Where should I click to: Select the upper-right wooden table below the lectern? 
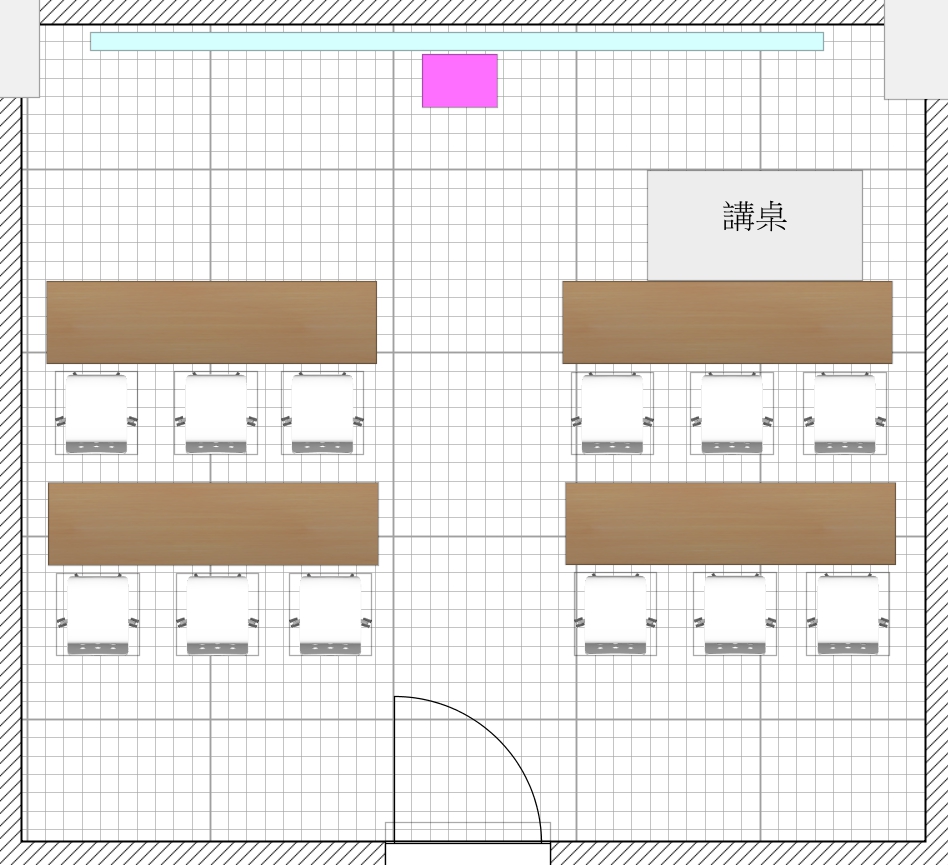[727, 322]
